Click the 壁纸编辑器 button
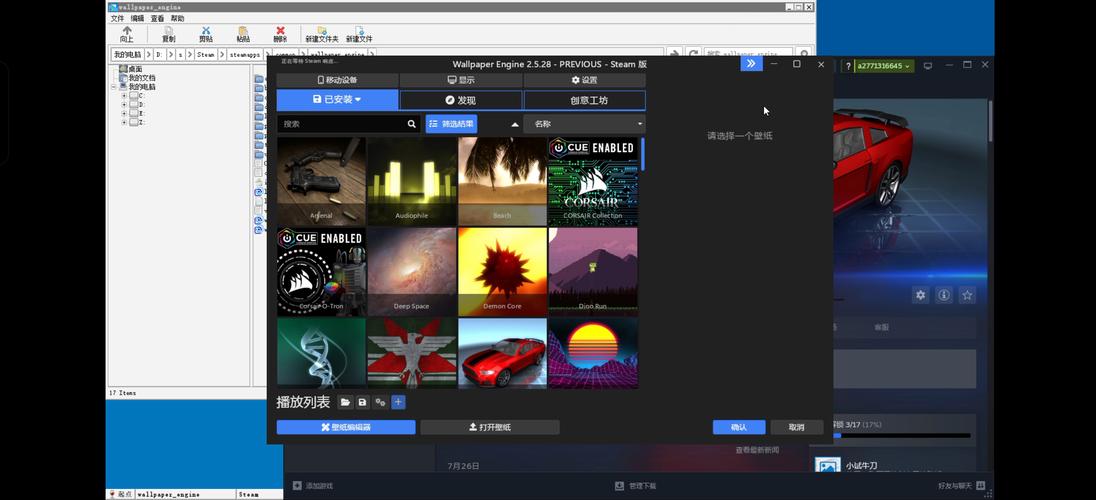Viewport: 1096px width, 500px height. 346,427
